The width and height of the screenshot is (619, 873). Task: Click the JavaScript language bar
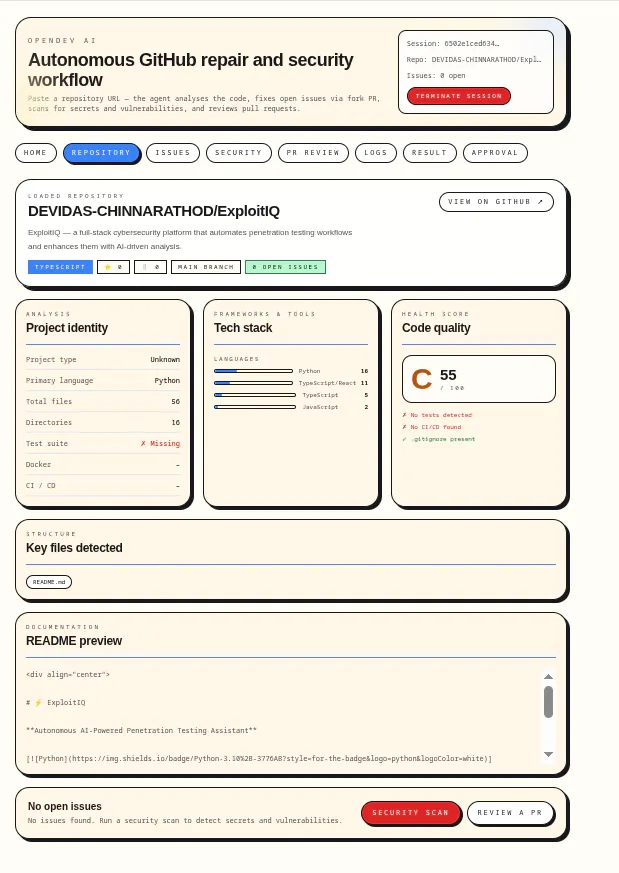[x=255, y=407]
